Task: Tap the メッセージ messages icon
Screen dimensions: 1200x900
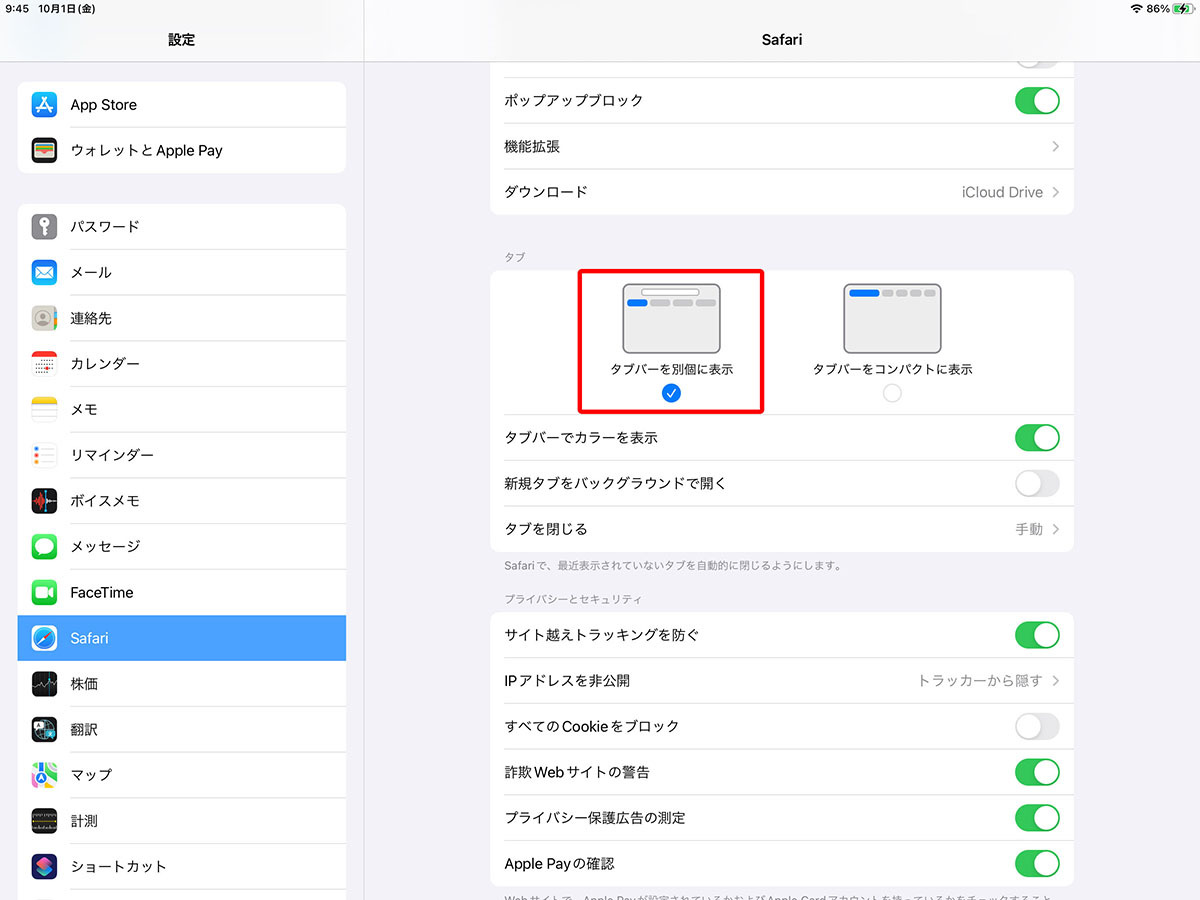Action: 44,546
